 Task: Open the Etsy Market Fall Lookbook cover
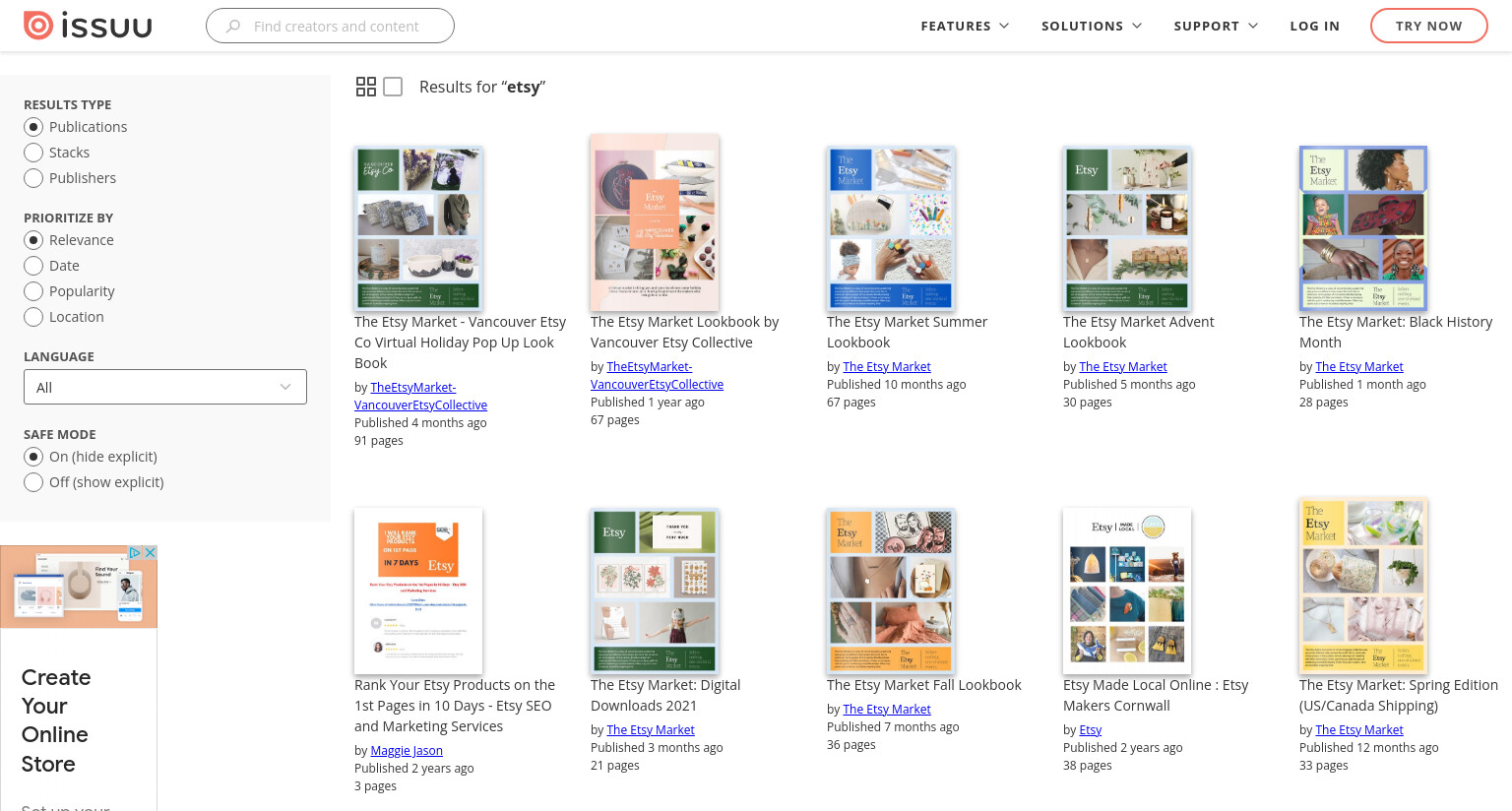click(891, 591)
